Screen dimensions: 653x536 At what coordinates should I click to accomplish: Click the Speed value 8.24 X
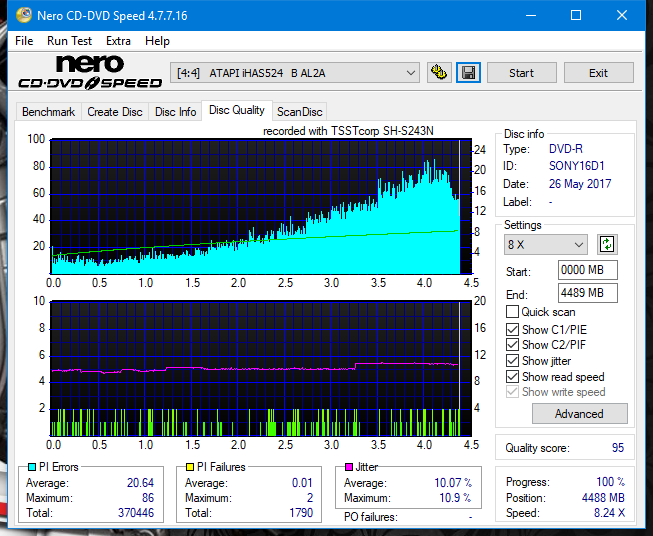tap(609, 513)
